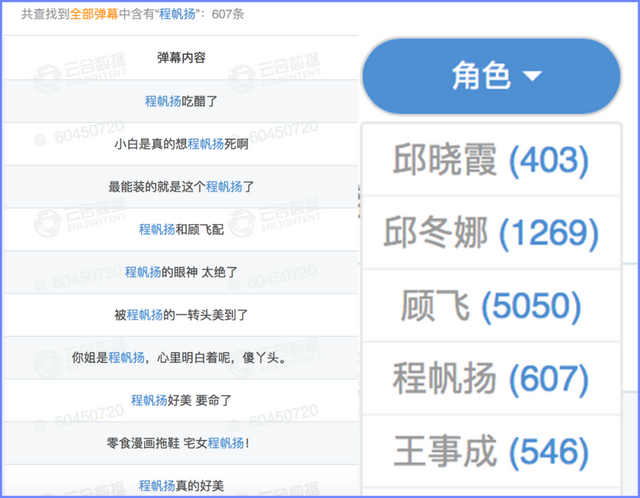640x498 pixels.
Task: Select the 顾飞 (5050) role option
Action: (490, 306)
